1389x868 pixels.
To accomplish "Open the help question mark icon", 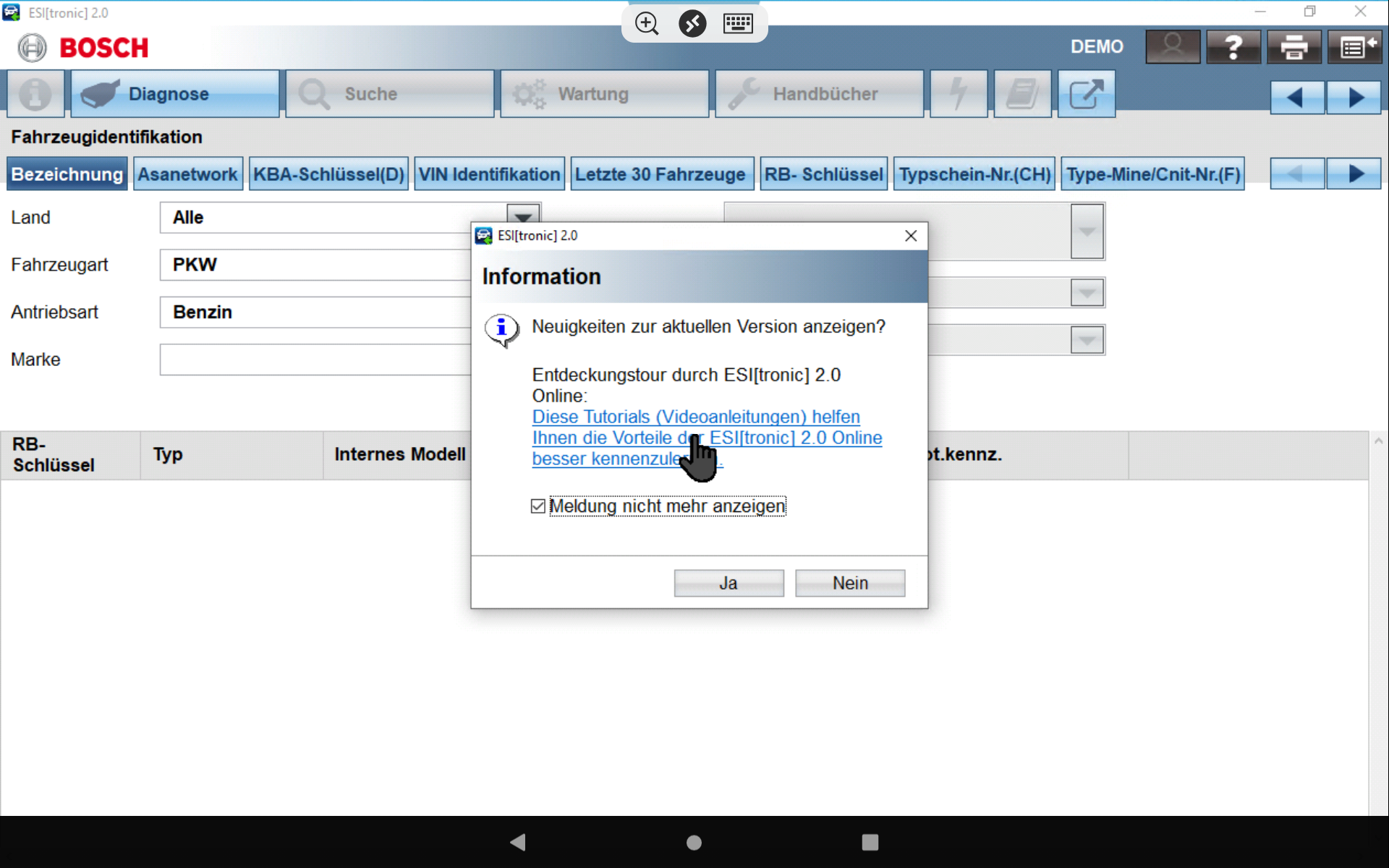I will pos(1233,47).
